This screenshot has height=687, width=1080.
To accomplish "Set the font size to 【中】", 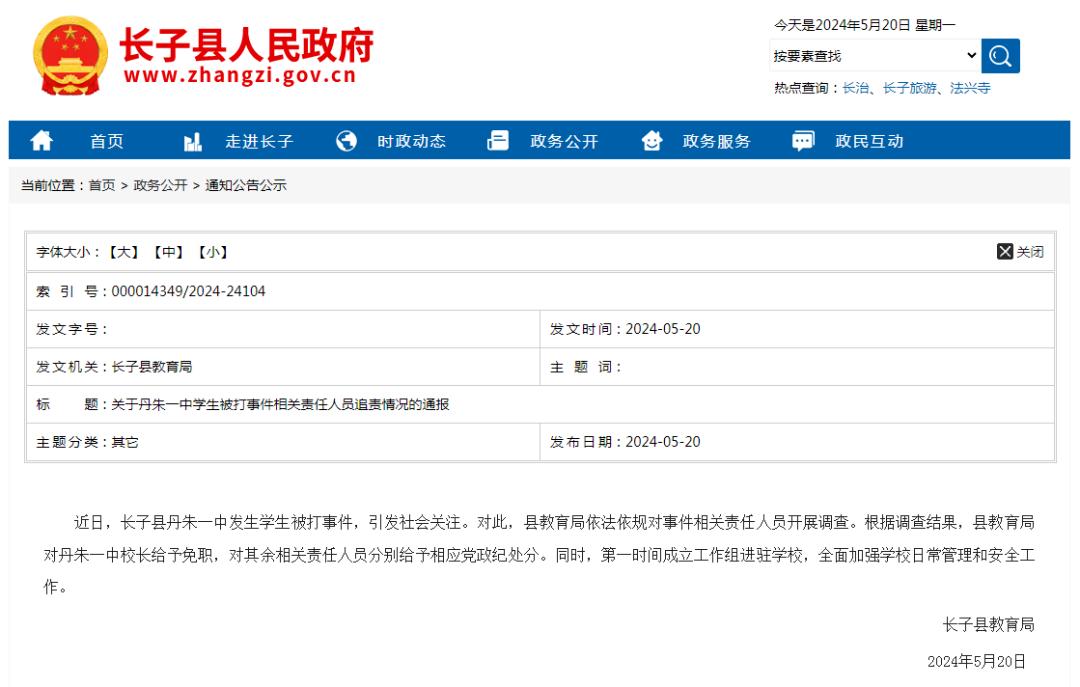I will 168,252.
